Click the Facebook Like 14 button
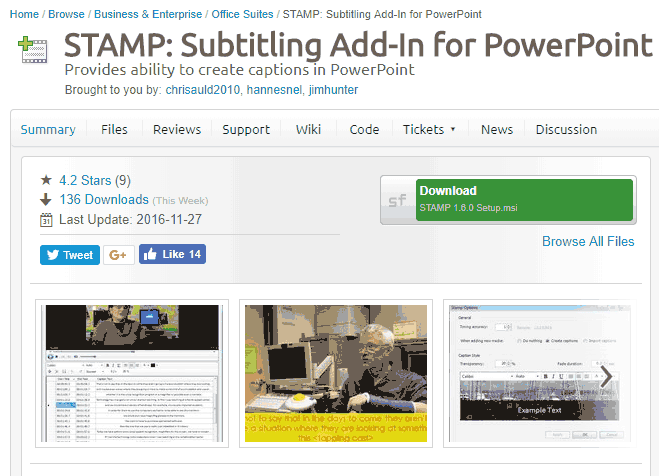The image size is (659, 476). pos(172,254)
